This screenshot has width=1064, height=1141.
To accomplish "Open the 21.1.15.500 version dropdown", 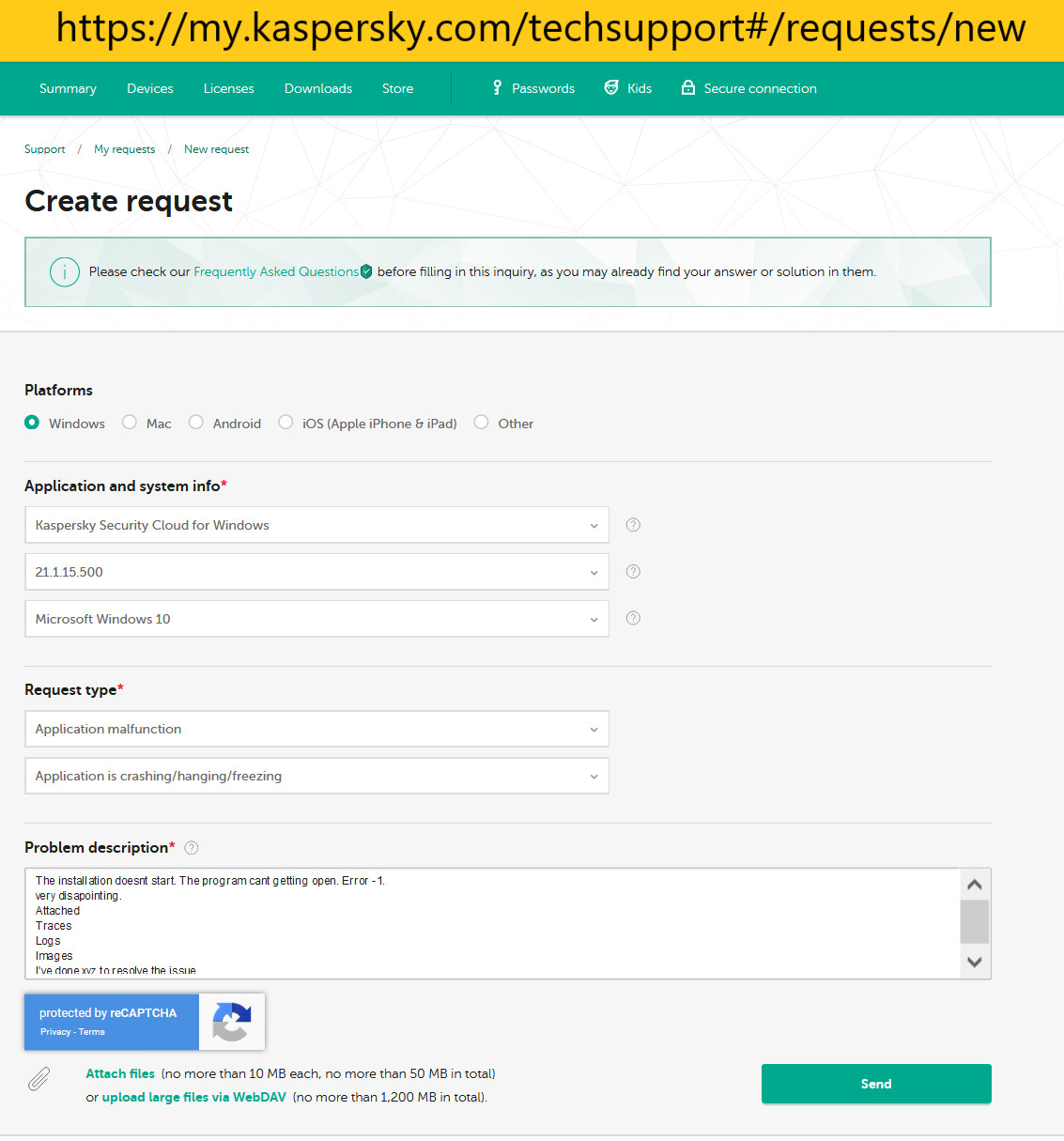I will 316,572.
